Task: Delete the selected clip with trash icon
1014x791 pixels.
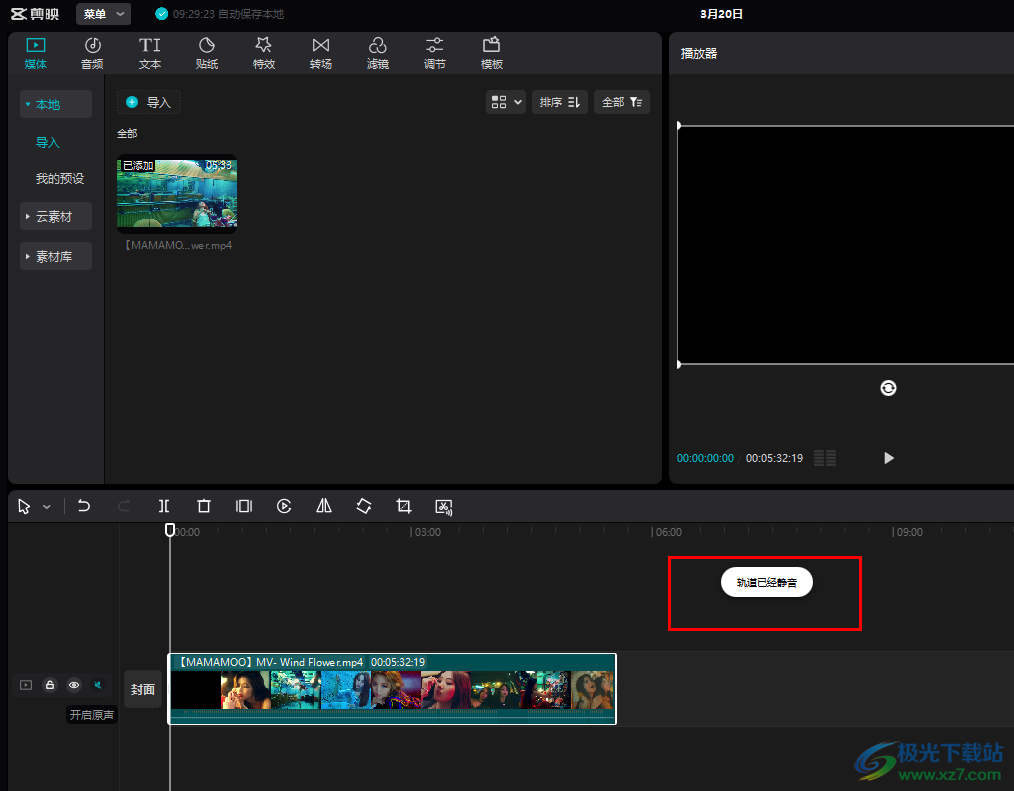Action: pos(204,506)
